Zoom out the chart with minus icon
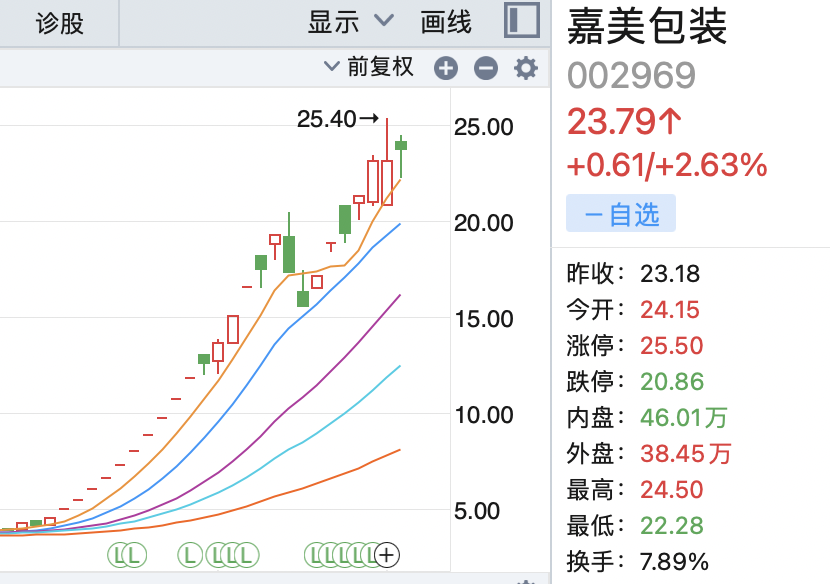 pos(485,68)
